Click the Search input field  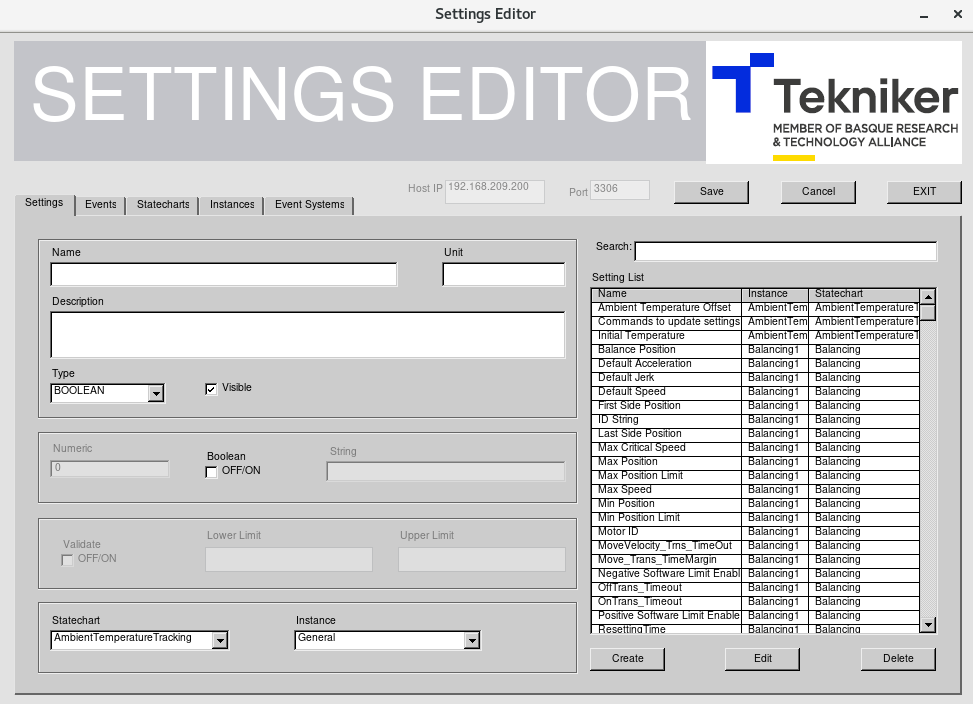(x=786, y=251)
